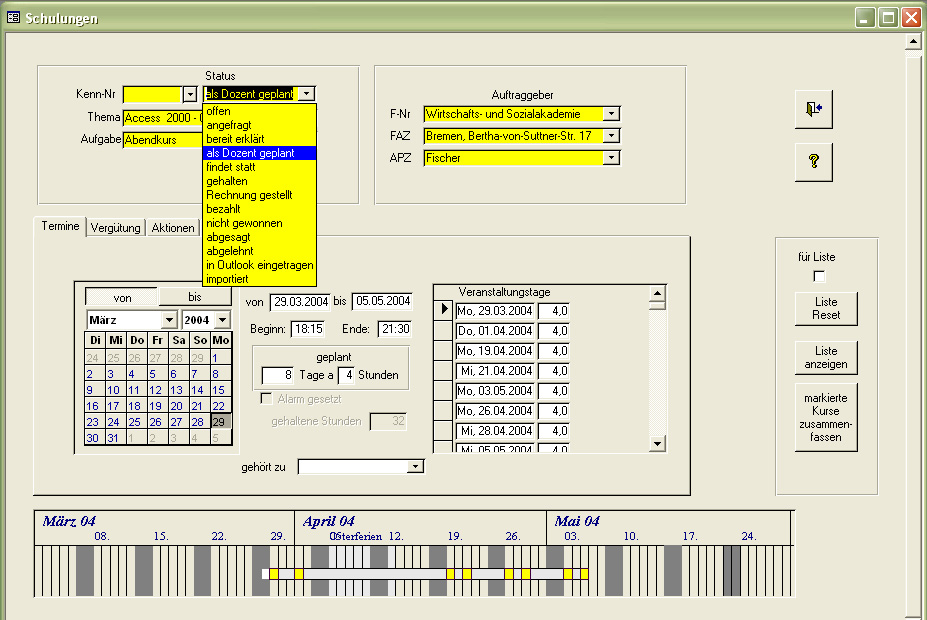Select day 29 in the März calendar
Viewport: 927px width, 620px height.
219,422
